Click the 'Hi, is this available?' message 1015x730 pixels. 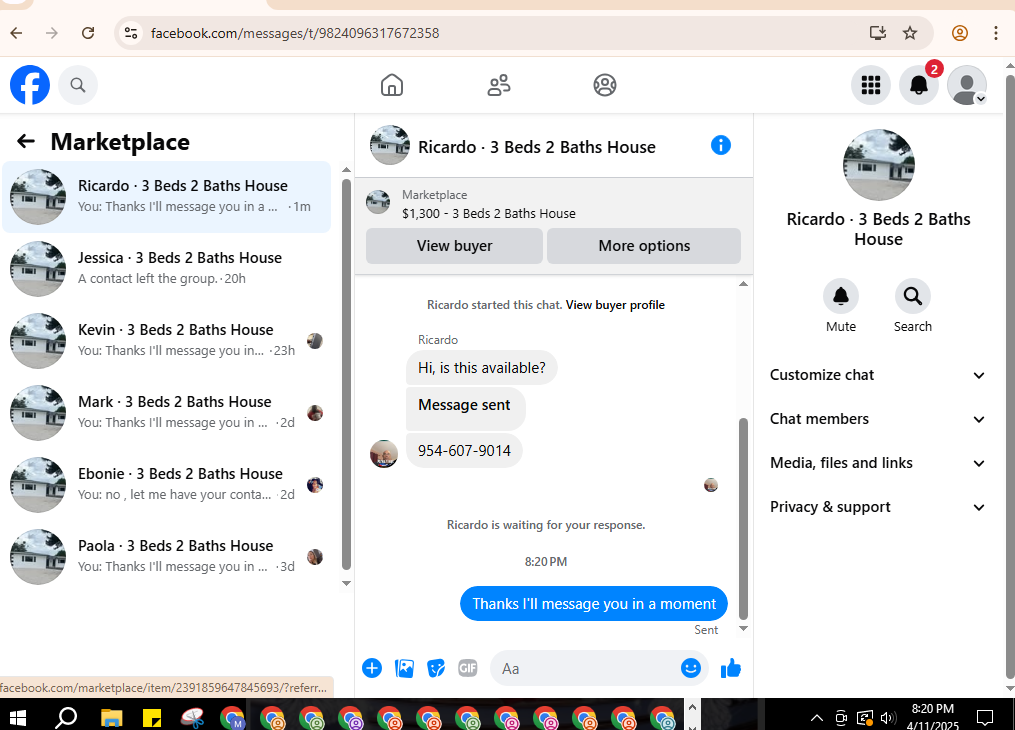pyautogui.click(x=482, y=368)
